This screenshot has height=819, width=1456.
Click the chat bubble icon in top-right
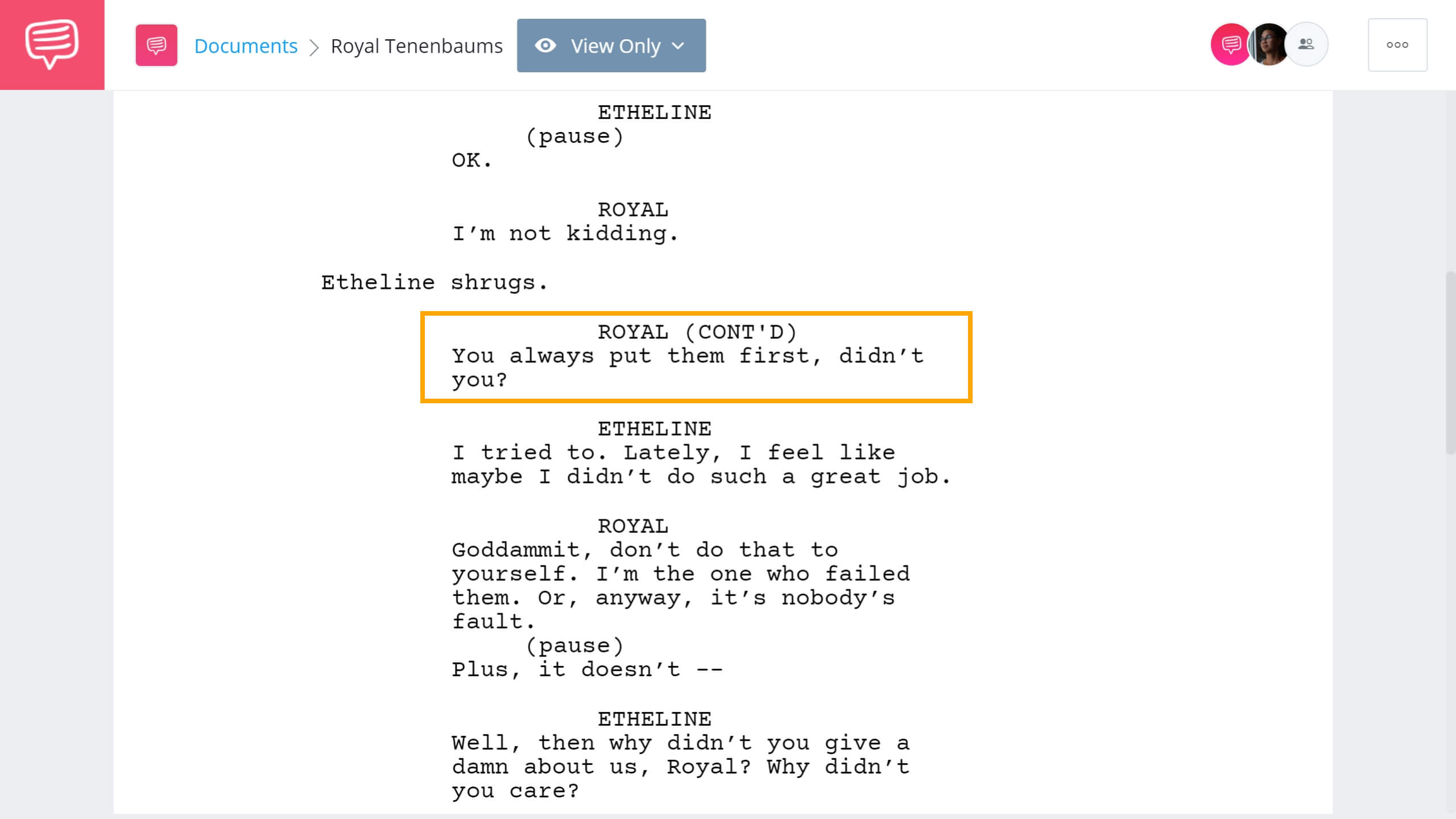(x=1227, y=45)
